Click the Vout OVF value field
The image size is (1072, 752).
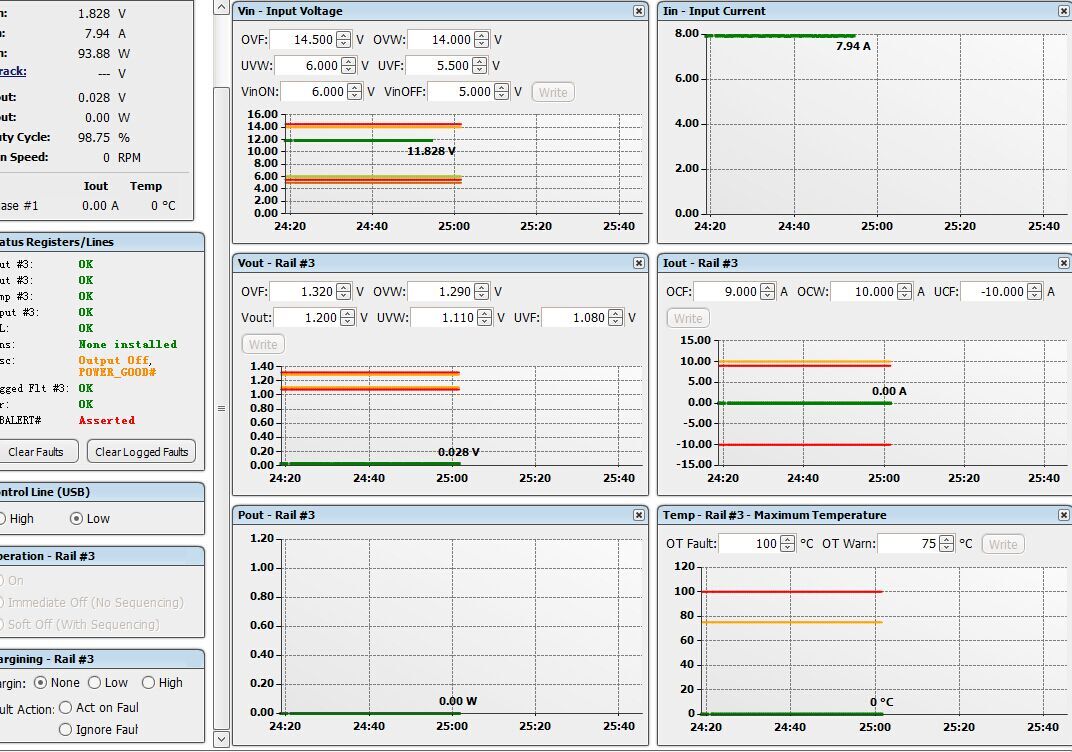303,292
